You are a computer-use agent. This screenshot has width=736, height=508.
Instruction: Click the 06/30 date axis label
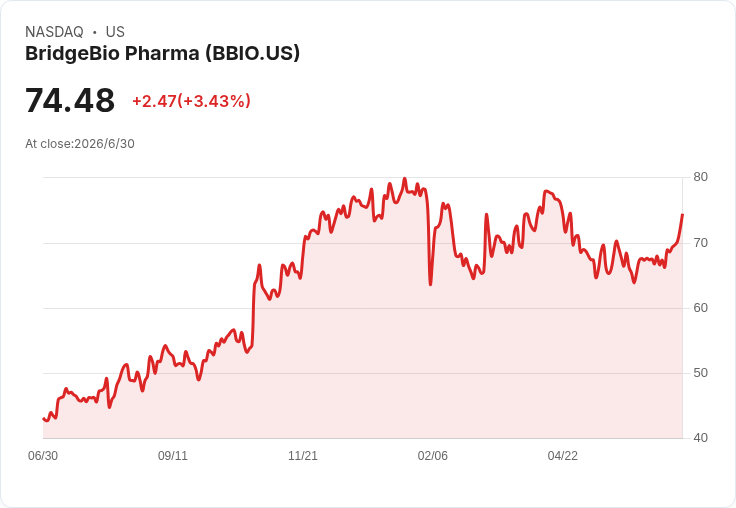pyautogui.click(x=43, y=456)
